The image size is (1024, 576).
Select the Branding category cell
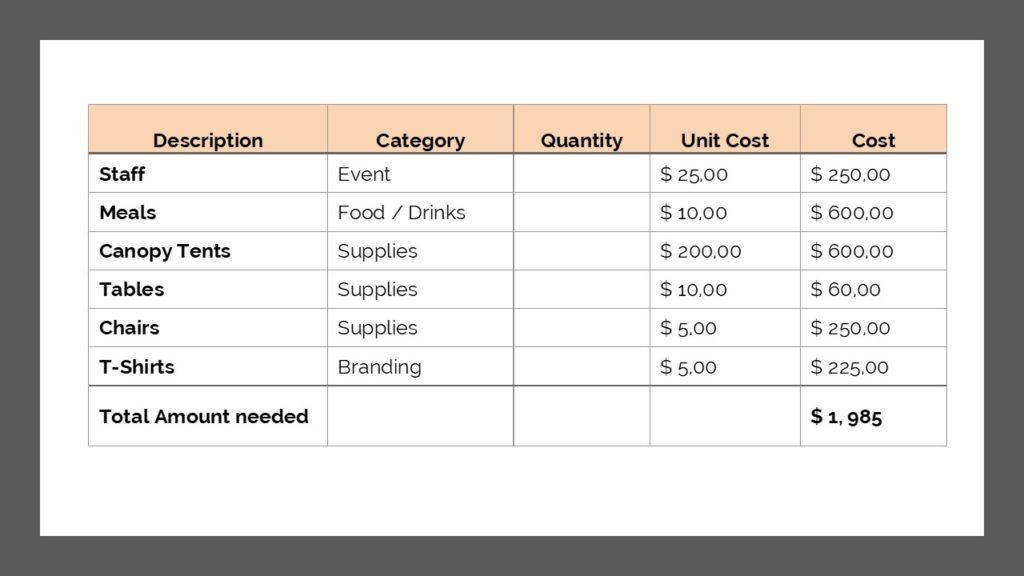[420, 366]
